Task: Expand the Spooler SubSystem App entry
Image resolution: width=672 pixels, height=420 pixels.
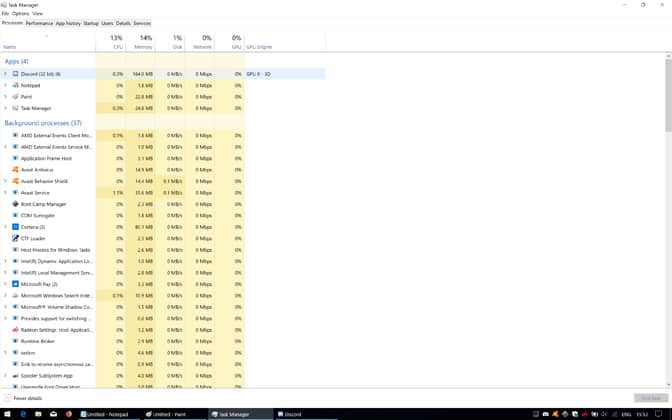Action: [6, 376]
